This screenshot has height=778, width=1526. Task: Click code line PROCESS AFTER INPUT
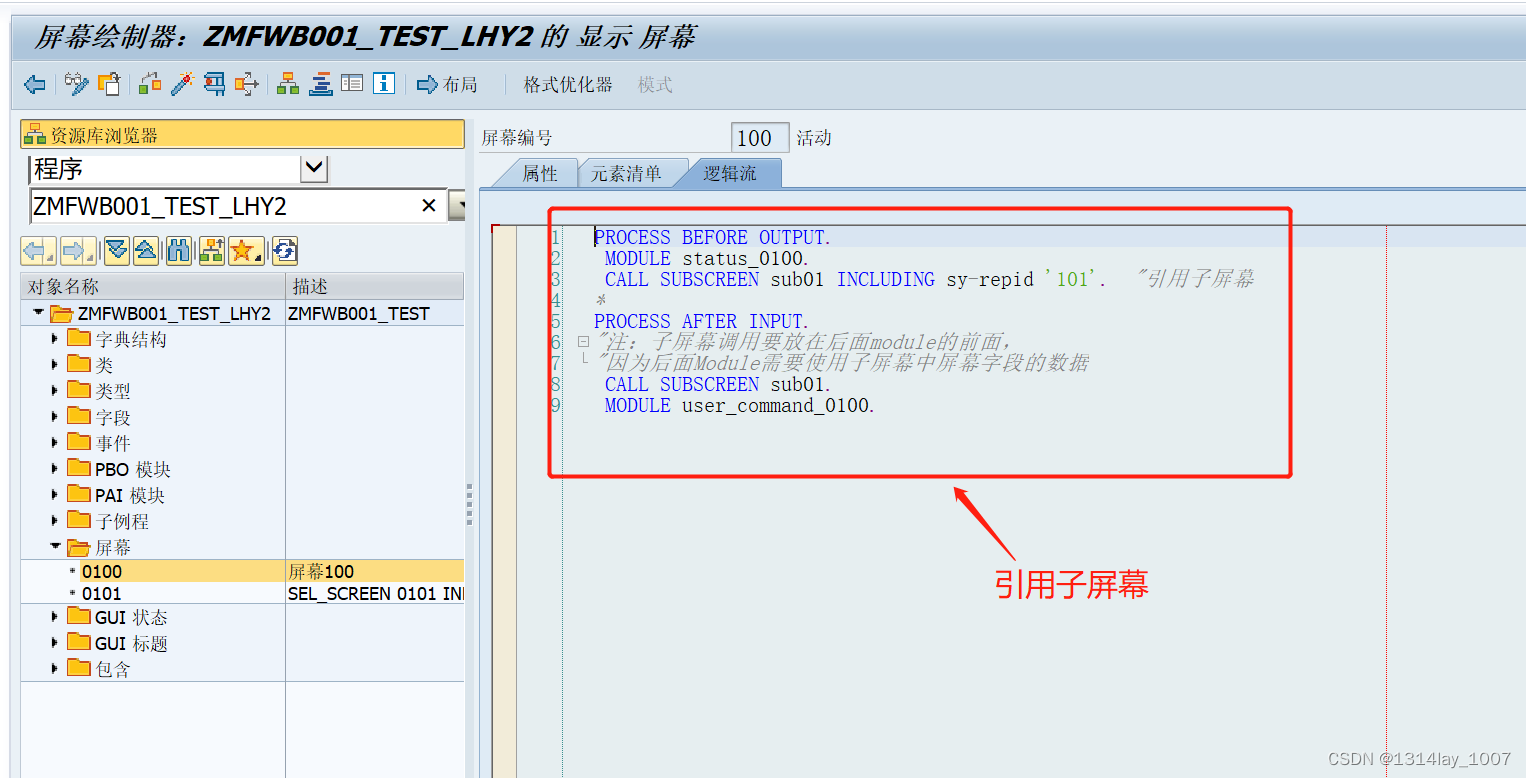pyautogui.click(x=699, y=321)
